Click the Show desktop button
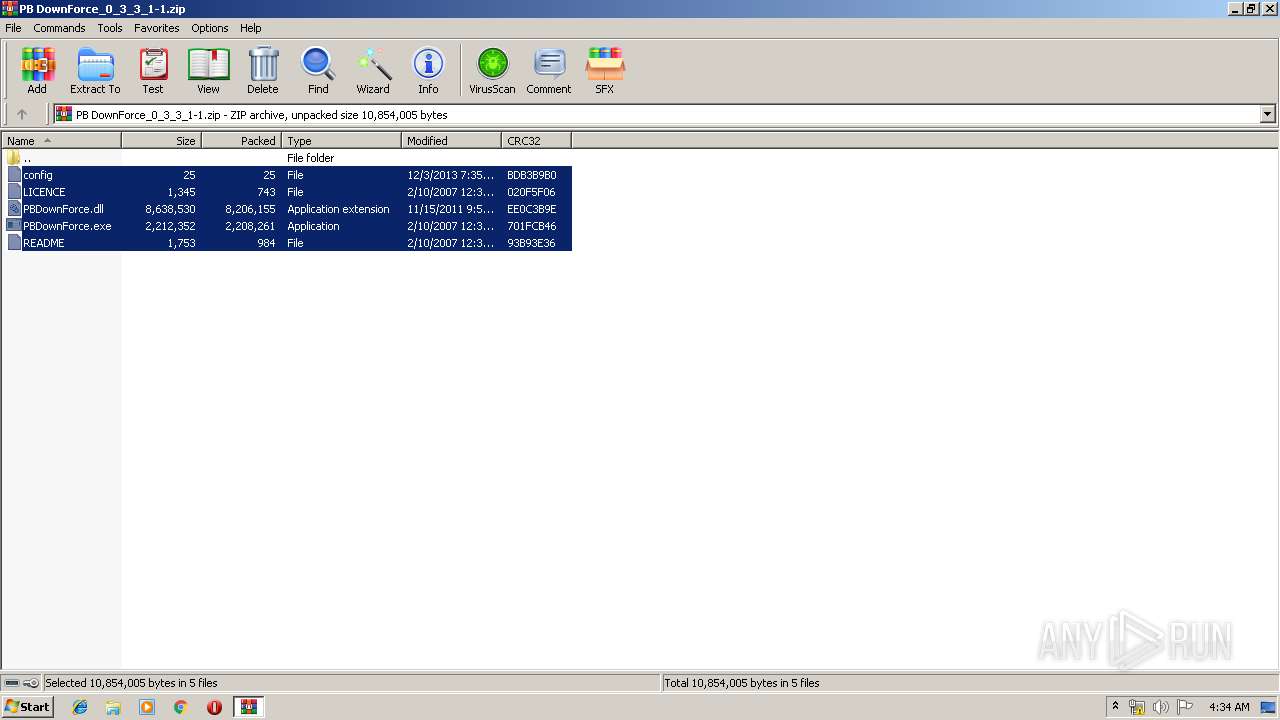The width and height of the screenshot is (1280, 720). pyautogui.click(x=1268, y=707)
